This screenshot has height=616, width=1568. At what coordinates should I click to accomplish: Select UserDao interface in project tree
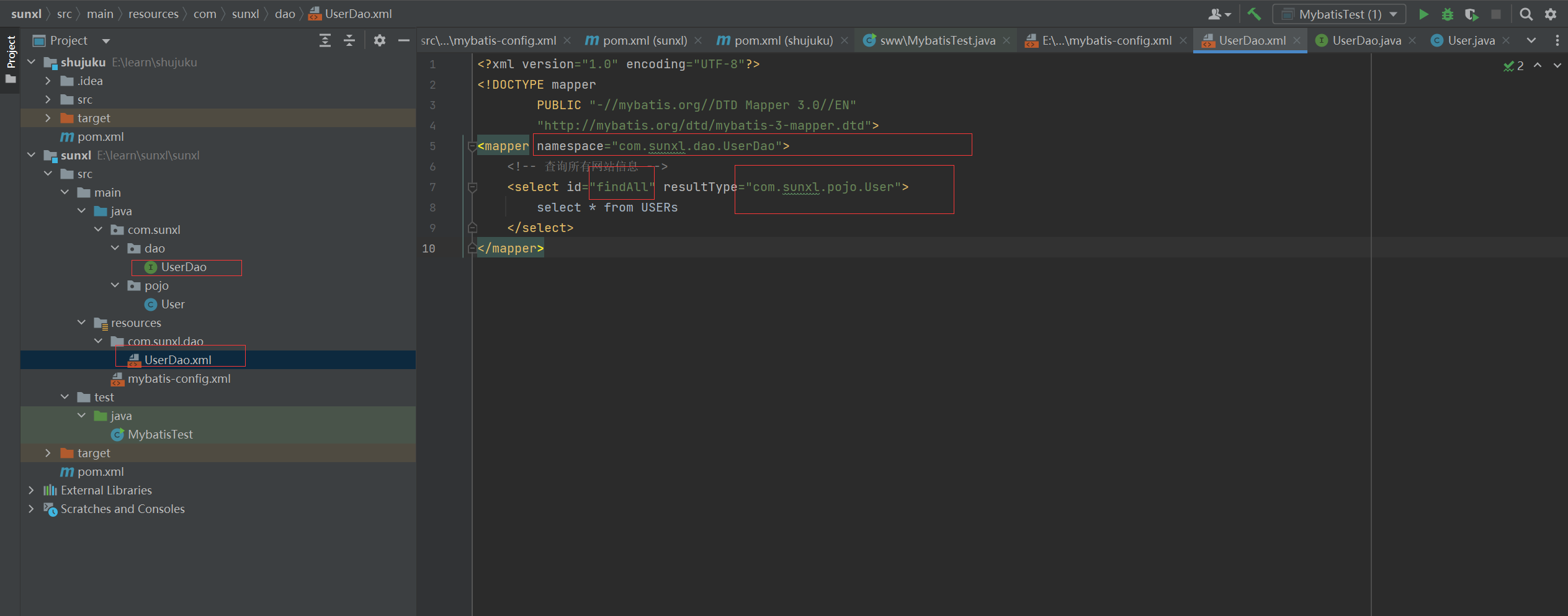(x=184, y=267)
